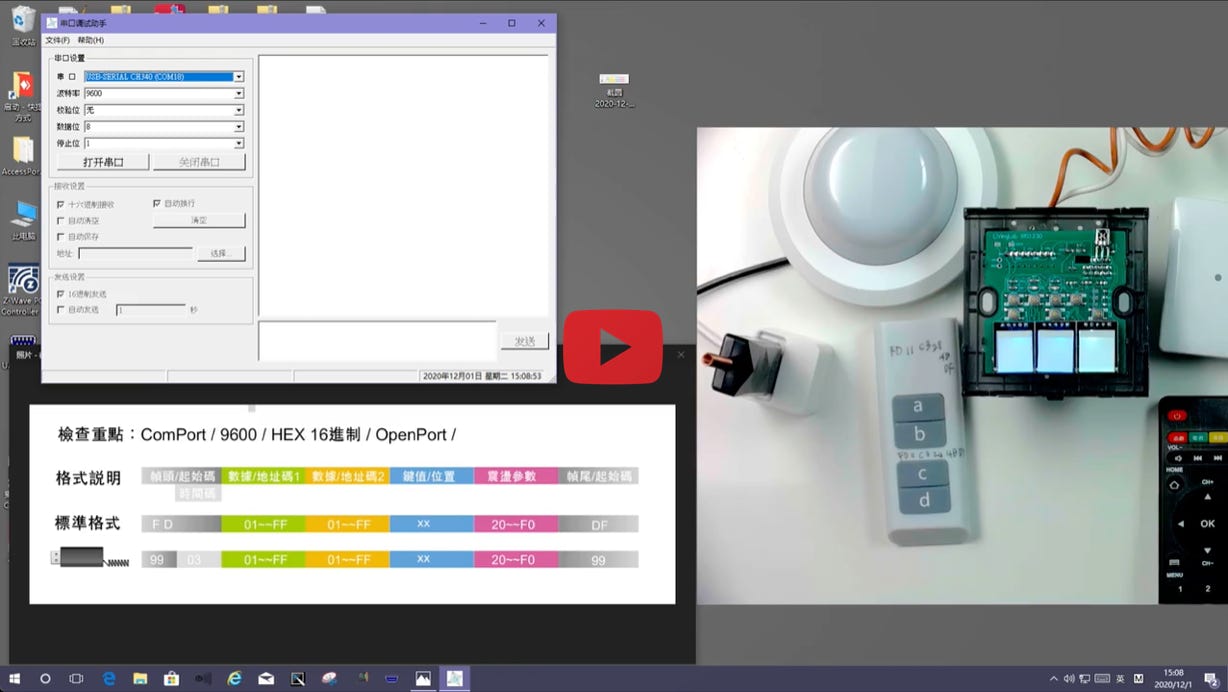Click the 打开串口 open port button
Viewport: 1228px width, 692px height.
103,162
